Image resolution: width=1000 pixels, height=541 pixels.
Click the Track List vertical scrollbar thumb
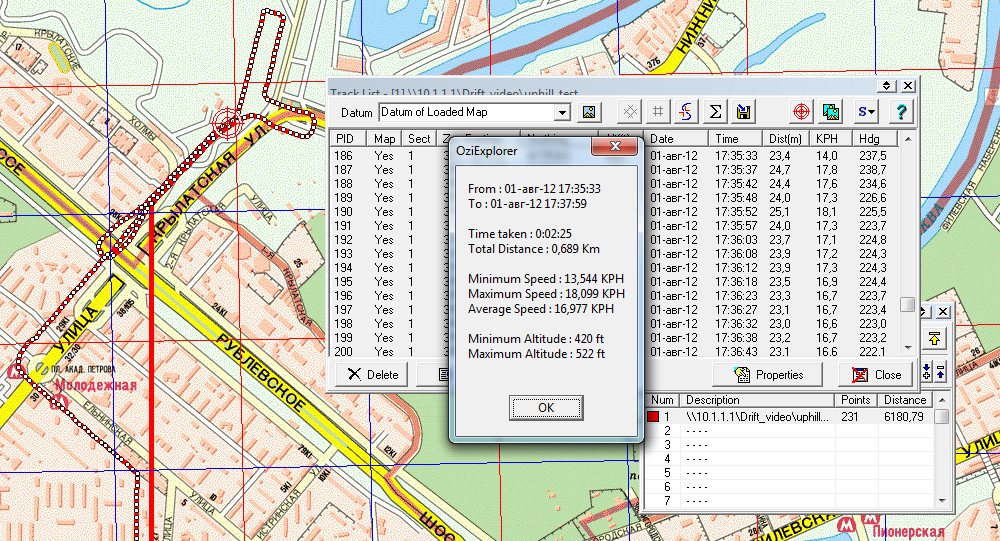908,305
